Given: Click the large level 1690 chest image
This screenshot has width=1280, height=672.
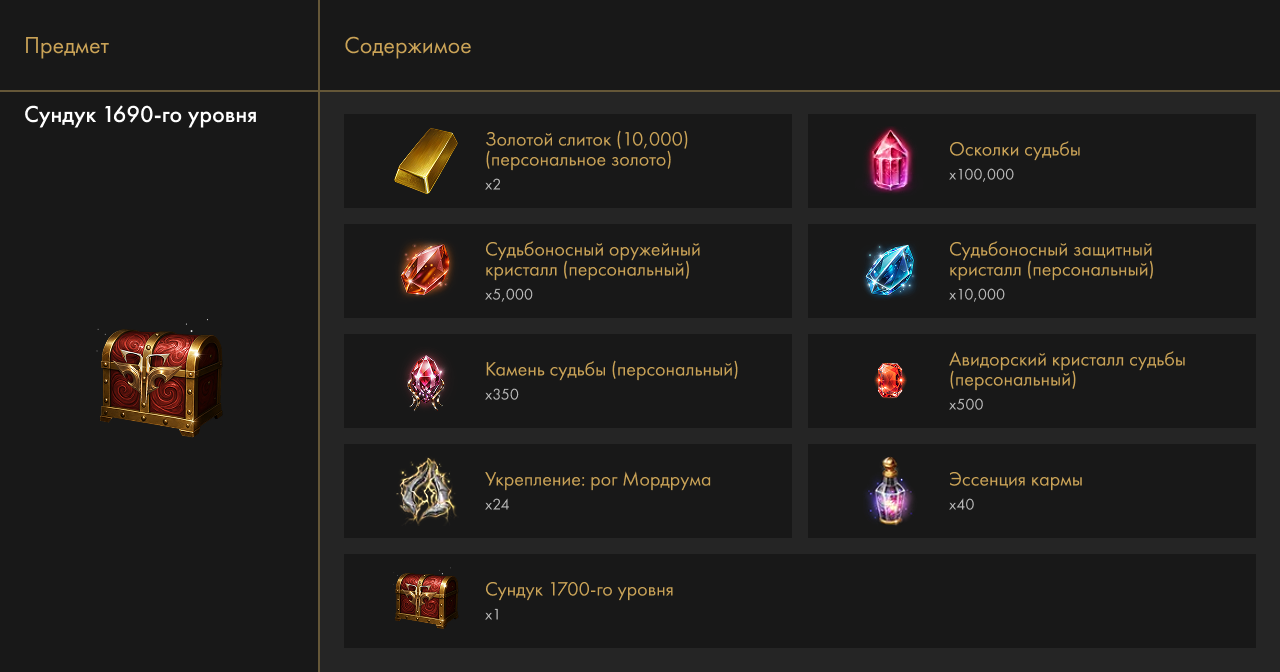Looking at the screenshot, I should pyautogui.click(x=160, y=380).
